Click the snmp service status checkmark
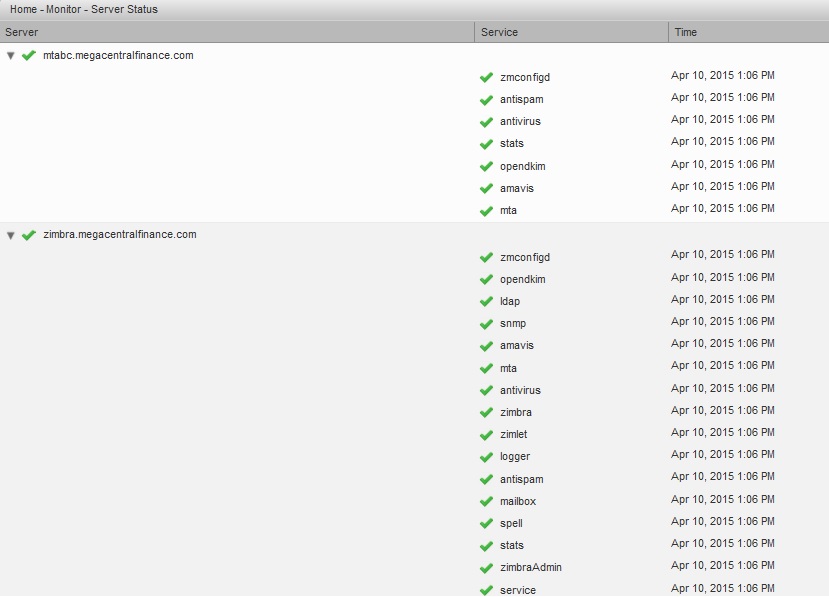 pos(486,324)
